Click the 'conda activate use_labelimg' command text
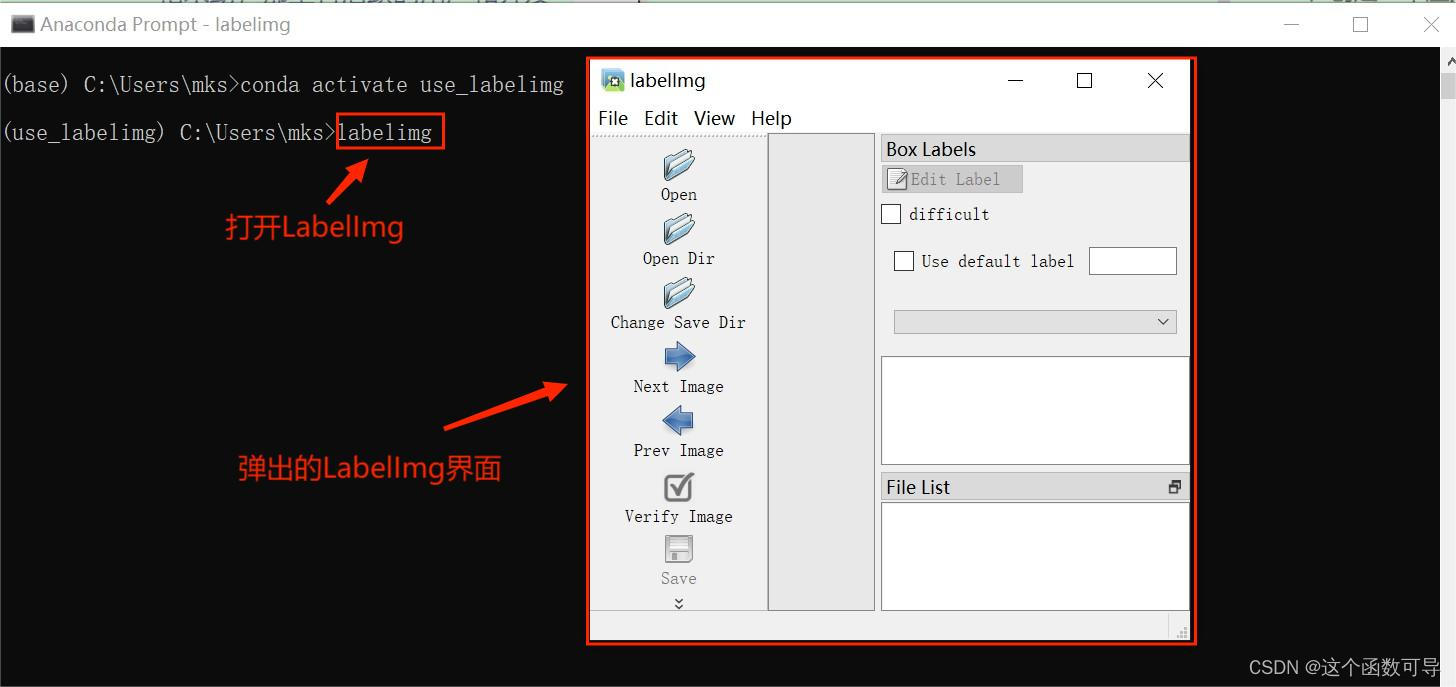This screenshot has height=687, width=1456. click(x=402, y=85)
